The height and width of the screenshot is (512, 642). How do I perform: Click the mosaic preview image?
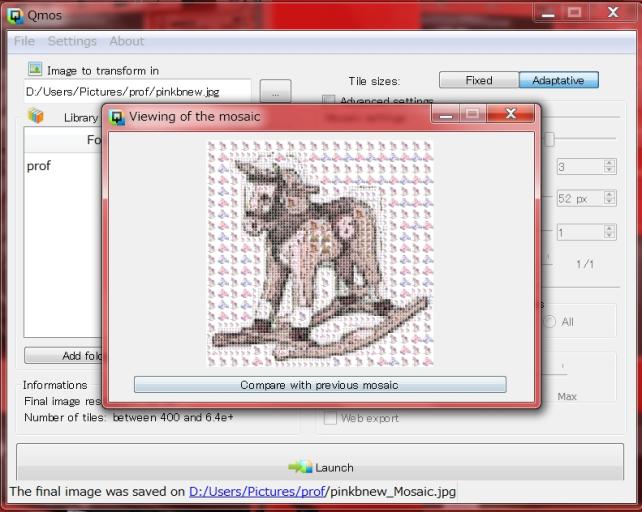(x=320, y=254)
